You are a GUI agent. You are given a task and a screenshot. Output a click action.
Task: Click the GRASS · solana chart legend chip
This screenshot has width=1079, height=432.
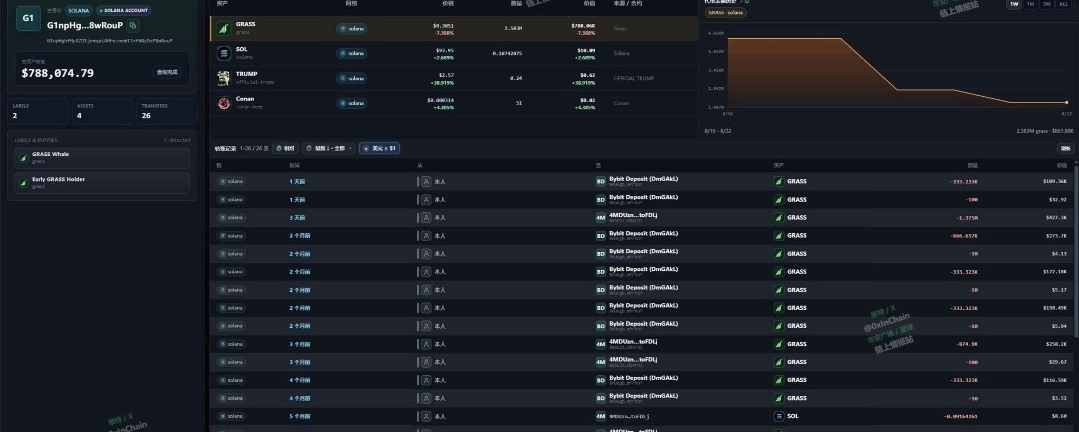point(725,13)
